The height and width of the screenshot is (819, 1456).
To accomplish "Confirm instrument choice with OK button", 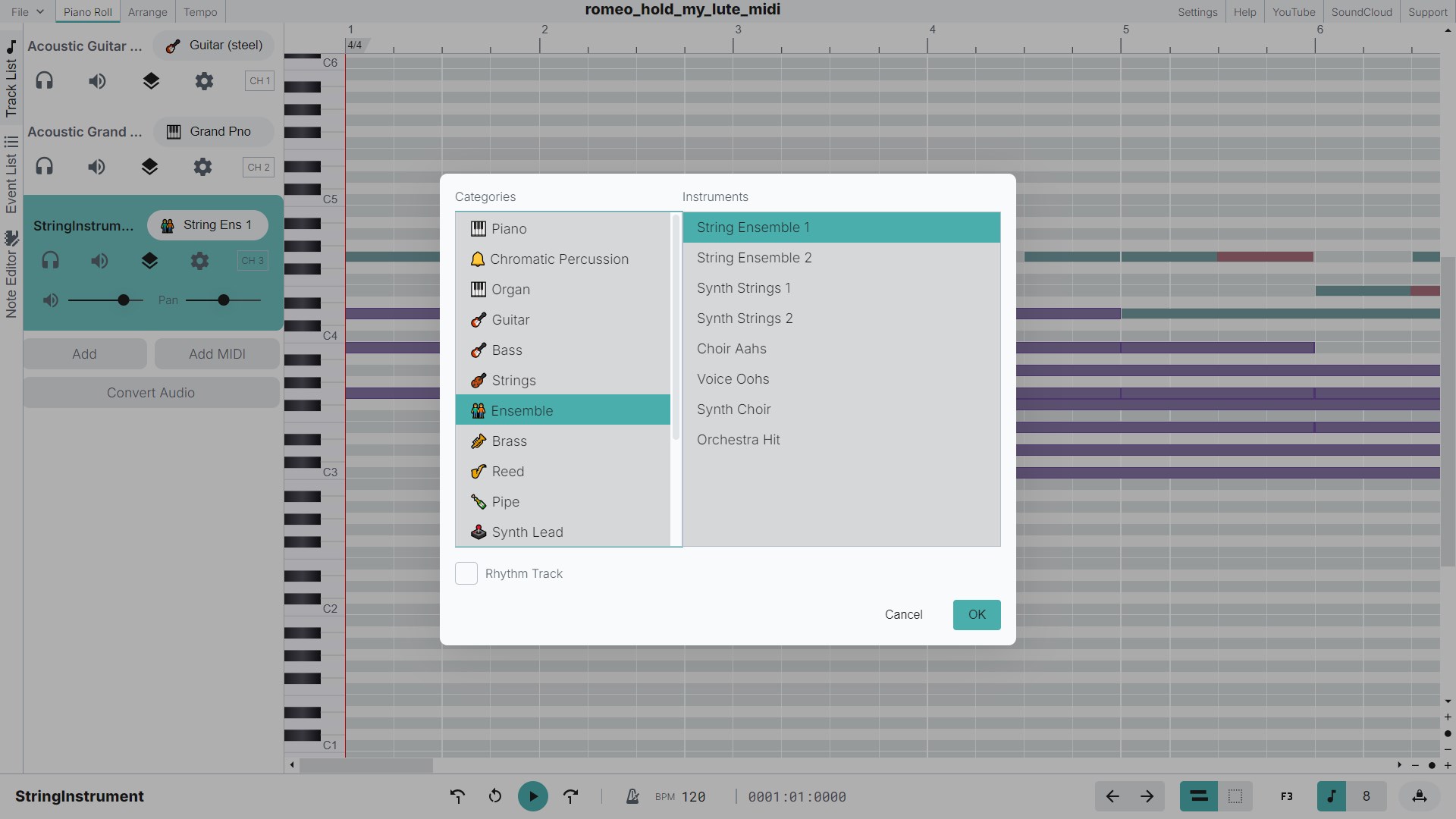I will click(x=977, y=614).
